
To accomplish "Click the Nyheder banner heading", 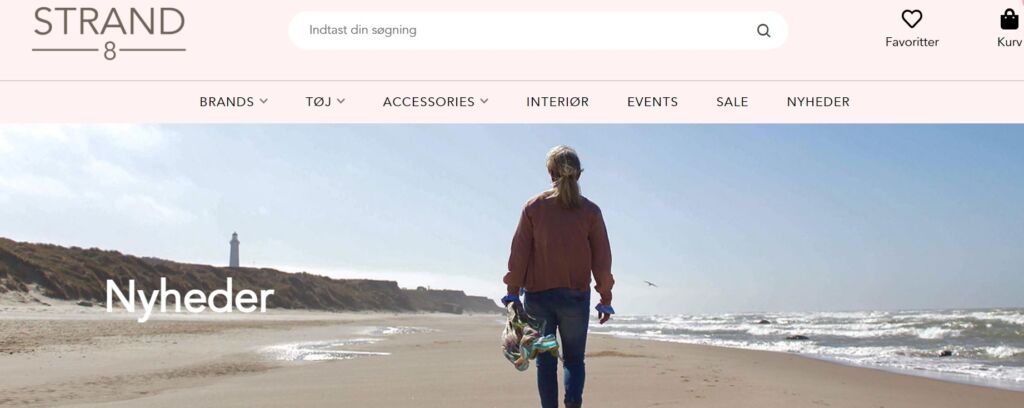I will click(189, 297).
